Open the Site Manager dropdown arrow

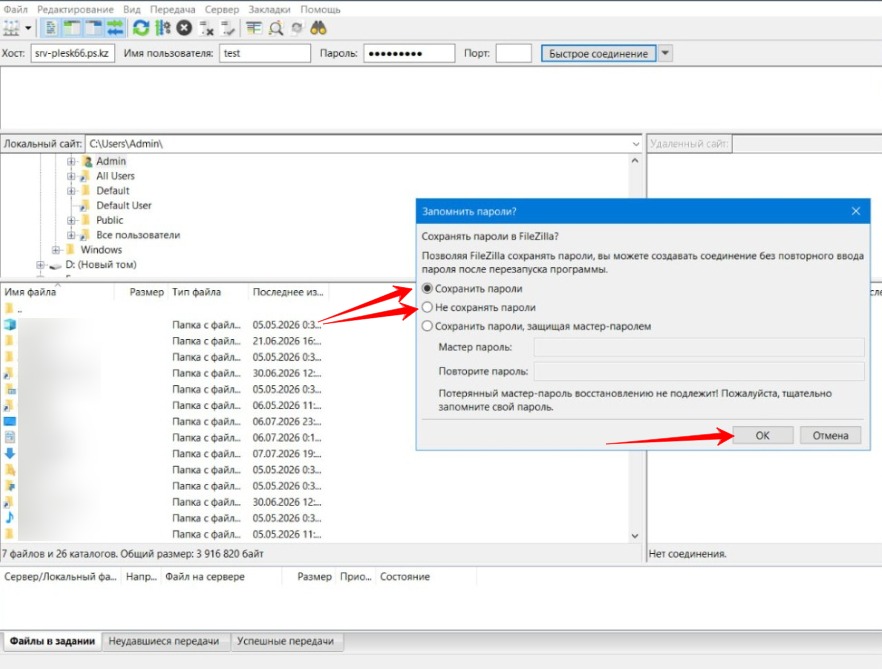pyautogui.click(x=28, y=28)
